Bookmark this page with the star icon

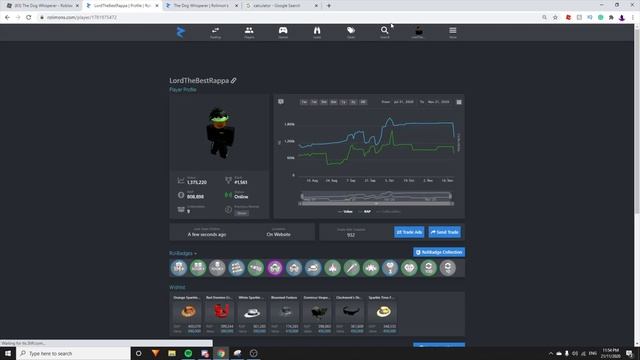(x=555, y=18)
